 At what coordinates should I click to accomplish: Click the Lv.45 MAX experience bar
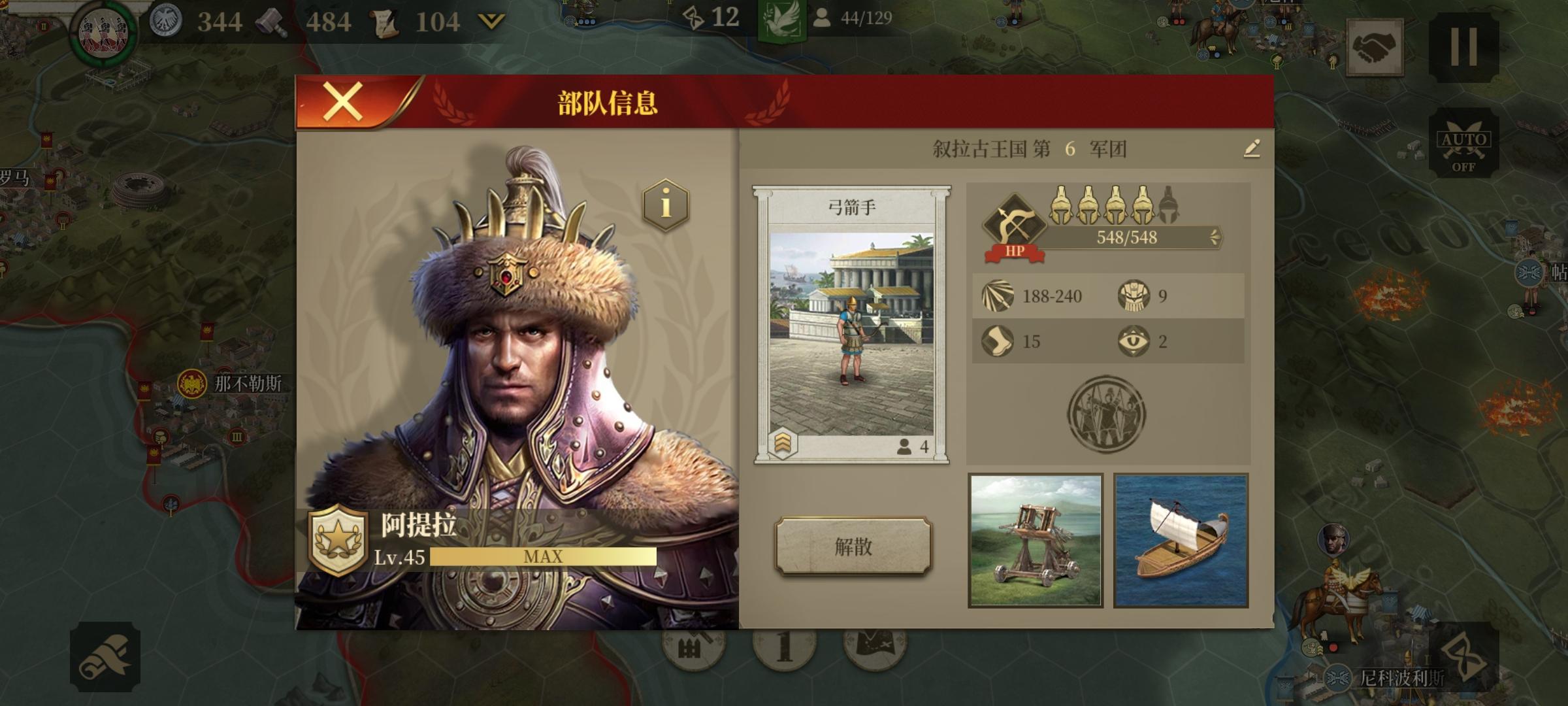[543, 556]
